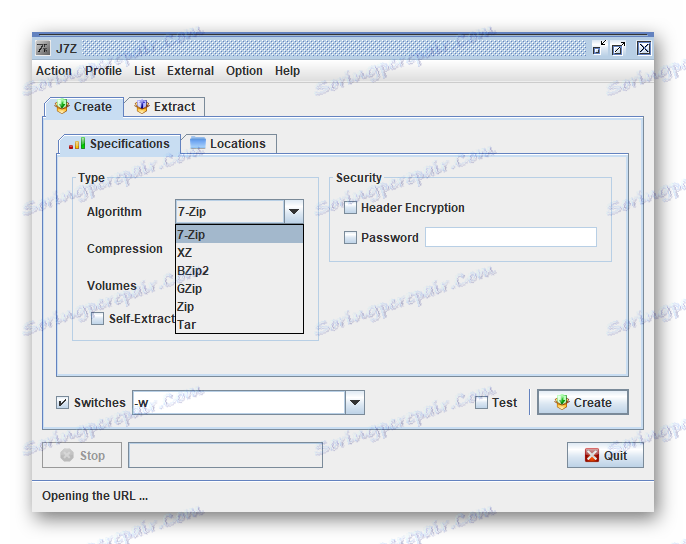Click the 'Opening the URL ...' status text

pyautogui.click(x=95, y=496)
